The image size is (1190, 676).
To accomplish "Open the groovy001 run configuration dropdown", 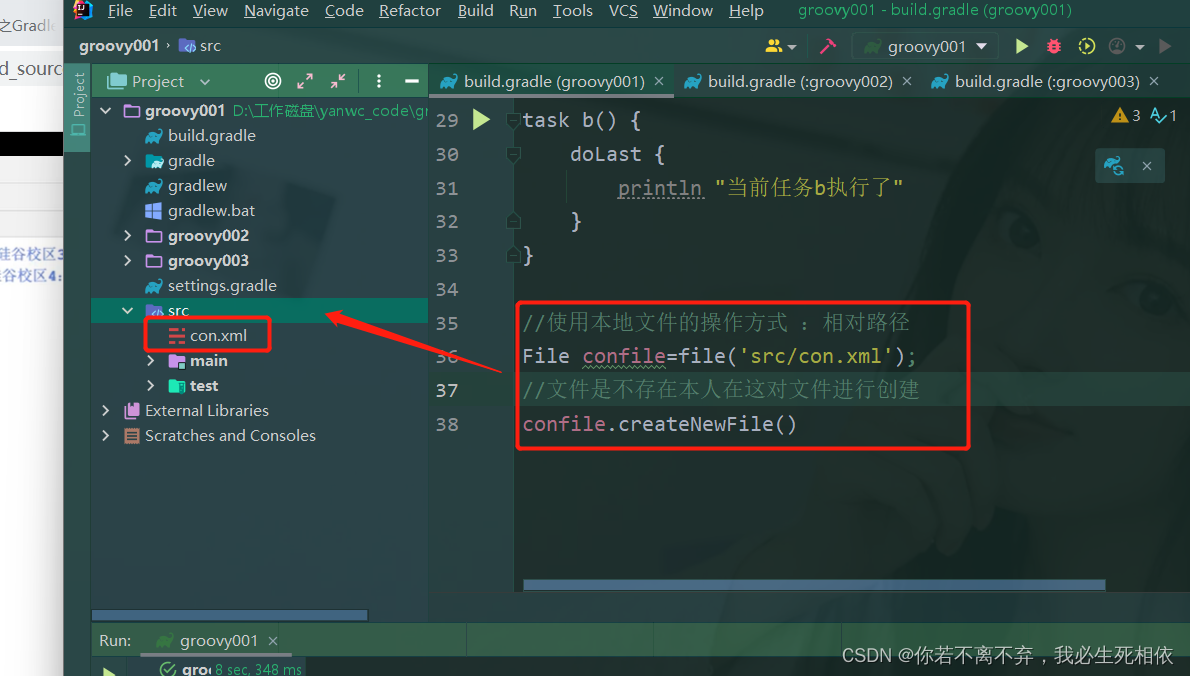I will pyautogui.click(x=925, y=46).
